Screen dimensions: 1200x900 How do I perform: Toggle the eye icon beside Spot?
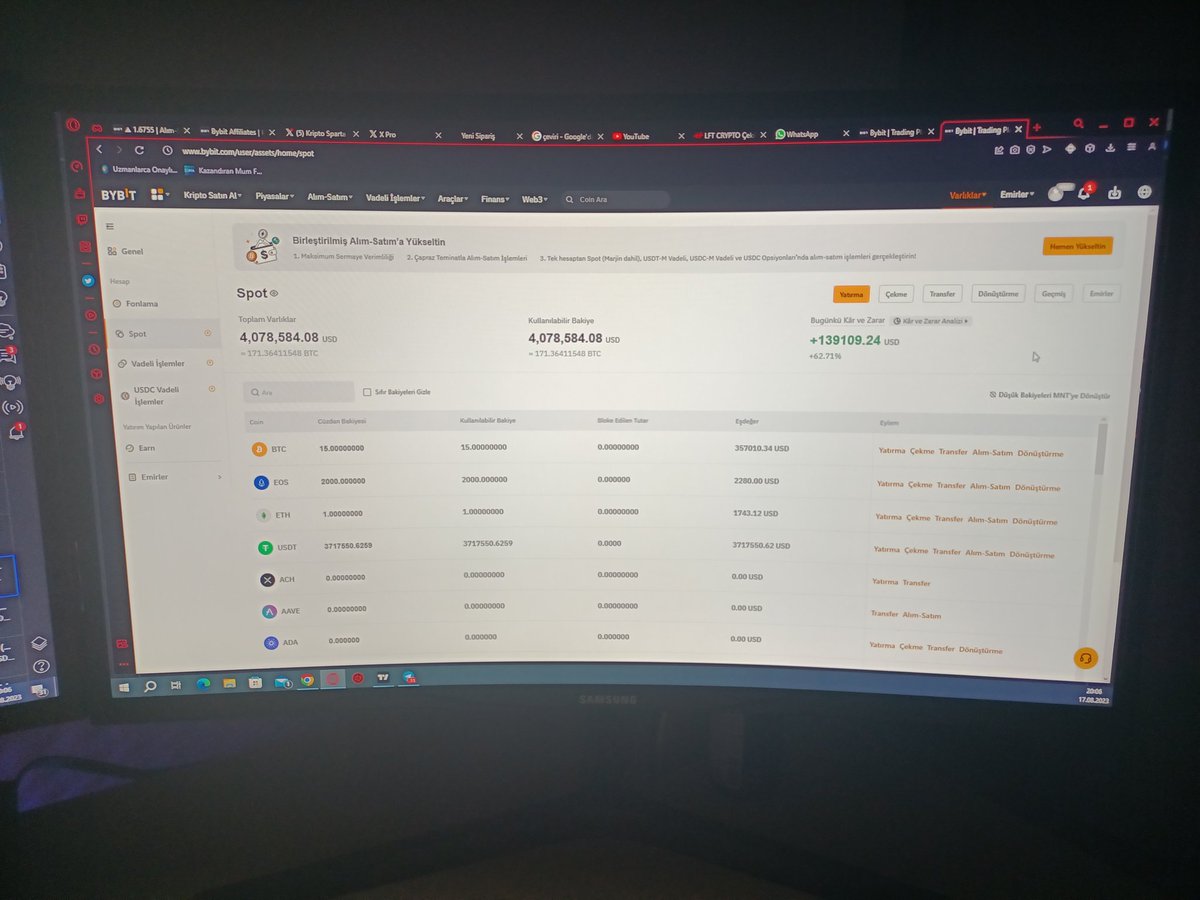(x=274, y=293)
